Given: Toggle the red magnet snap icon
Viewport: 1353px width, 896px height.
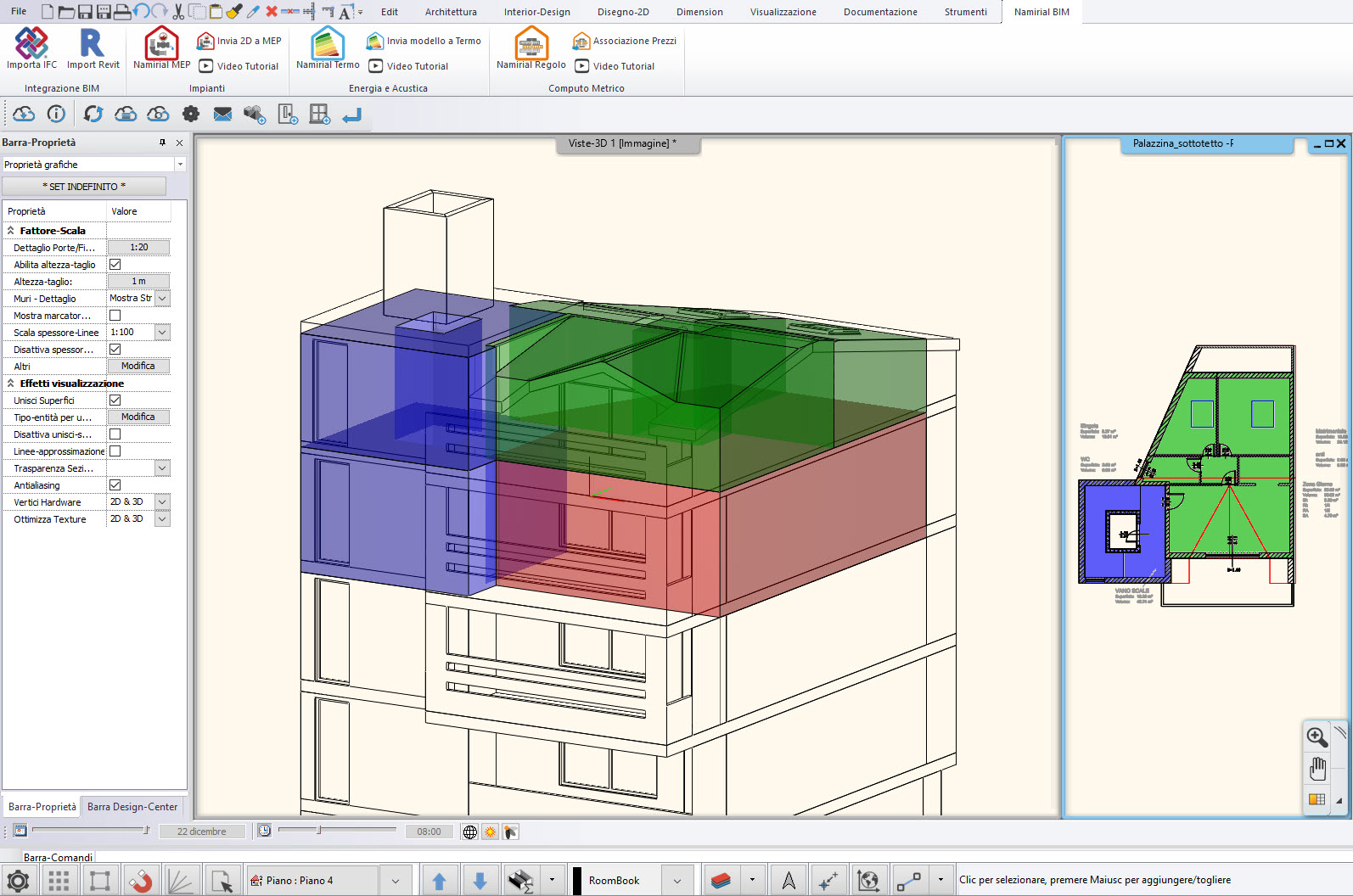Looking at the screenshot, I should 141,881.
